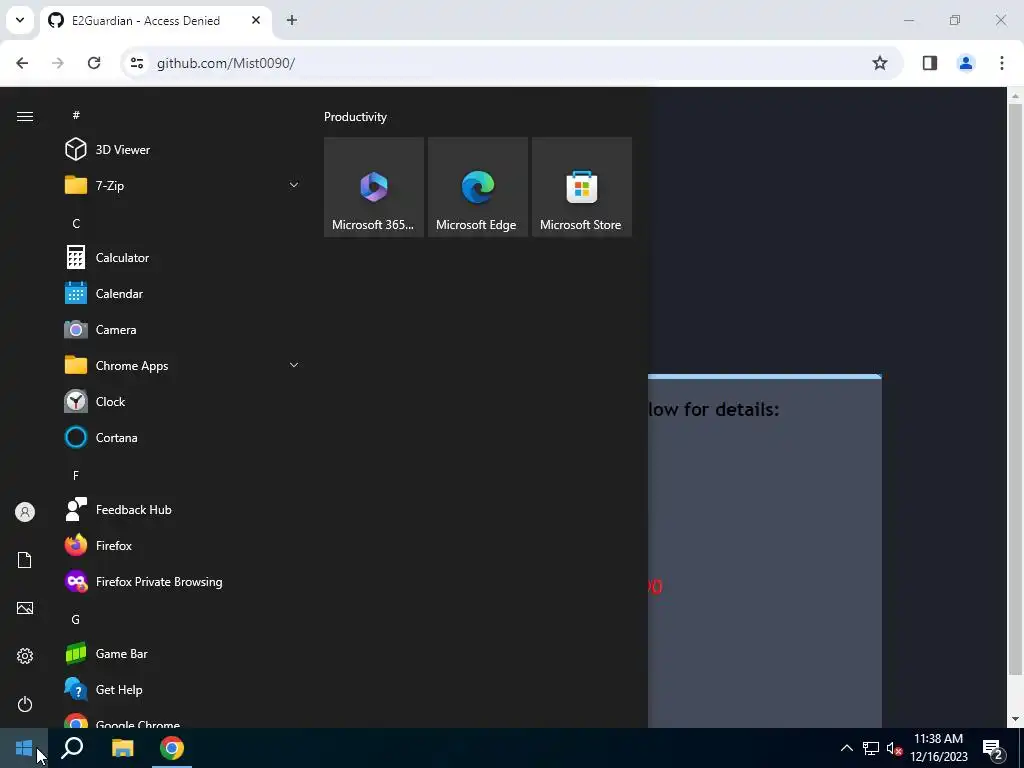Open Pictures from the Start sidebar

pos(25,608)
